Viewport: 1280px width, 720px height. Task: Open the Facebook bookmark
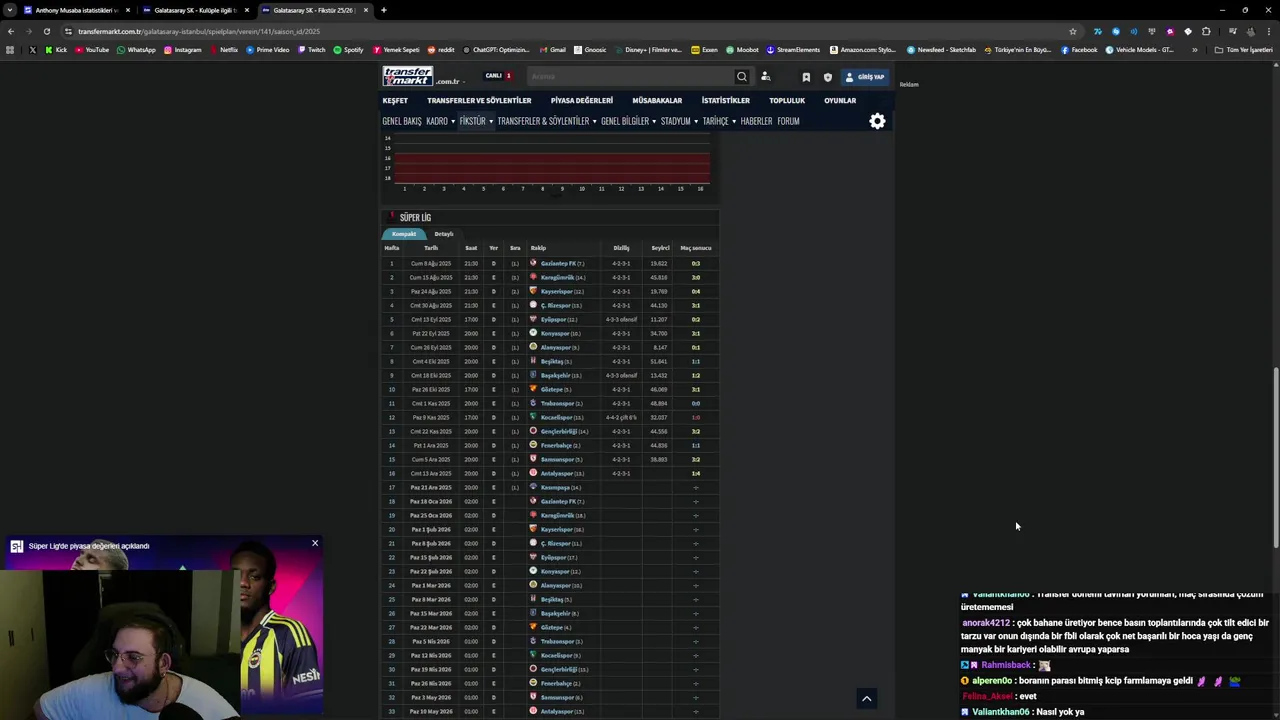point(1079,49)
